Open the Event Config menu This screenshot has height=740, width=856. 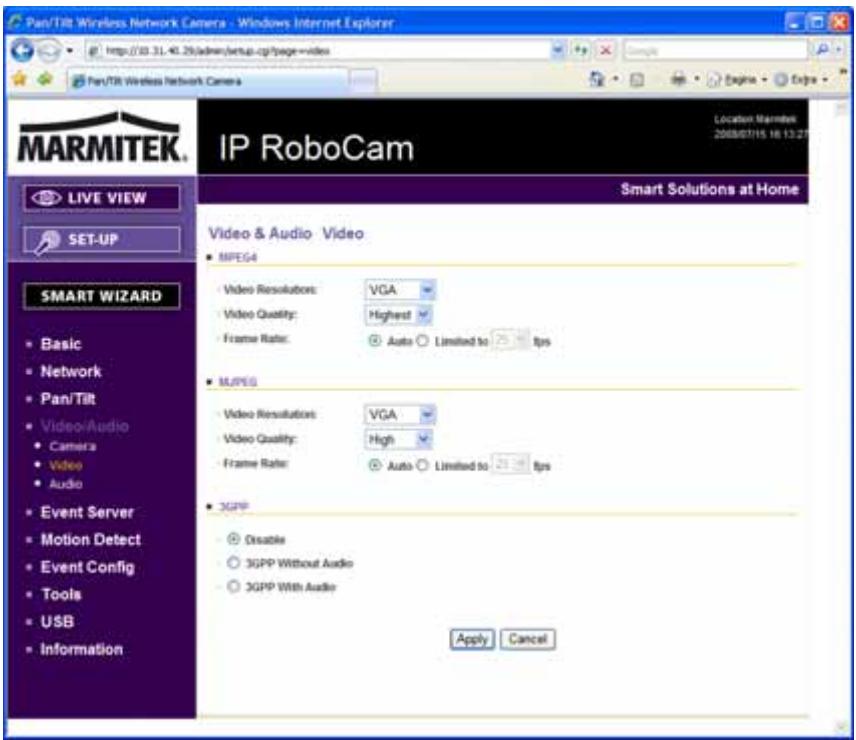[x=87, y=567]
